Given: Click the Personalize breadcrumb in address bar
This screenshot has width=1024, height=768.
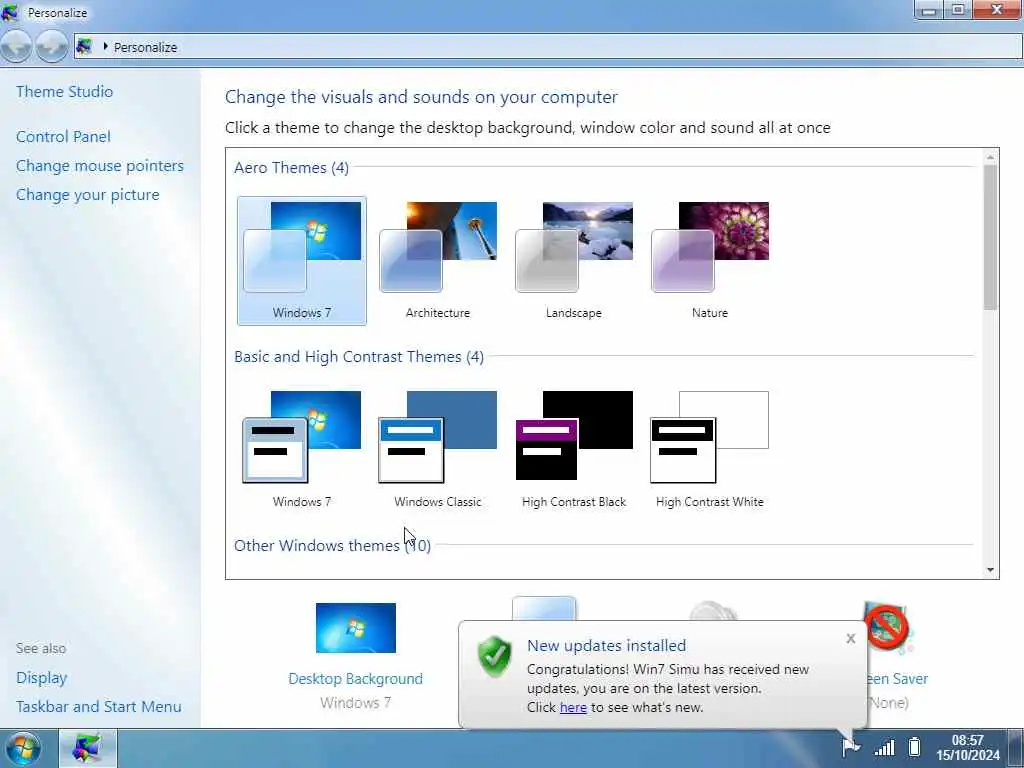Looking at the screenshot, I should click(146, 47).
